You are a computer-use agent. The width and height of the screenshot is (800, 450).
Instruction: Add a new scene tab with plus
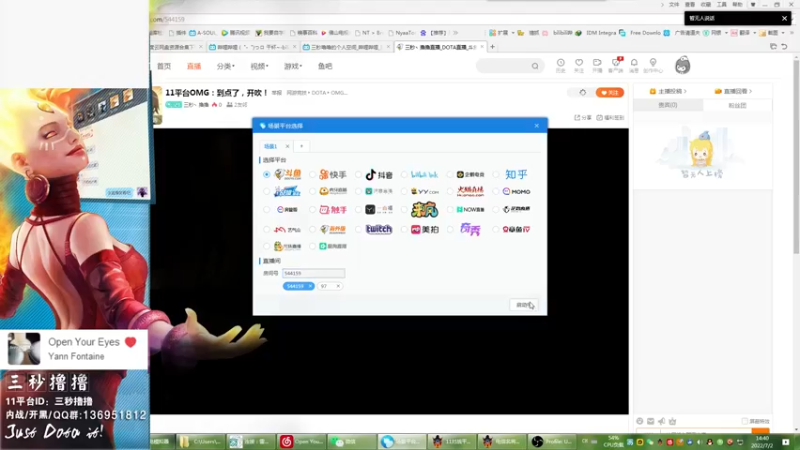tap(302, 146)
